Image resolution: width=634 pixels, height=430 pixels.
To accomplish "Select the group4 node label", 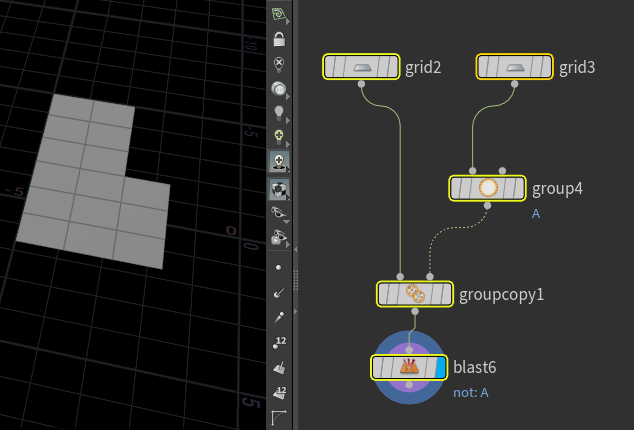I will pyautogui.click(x=557, y=189).
